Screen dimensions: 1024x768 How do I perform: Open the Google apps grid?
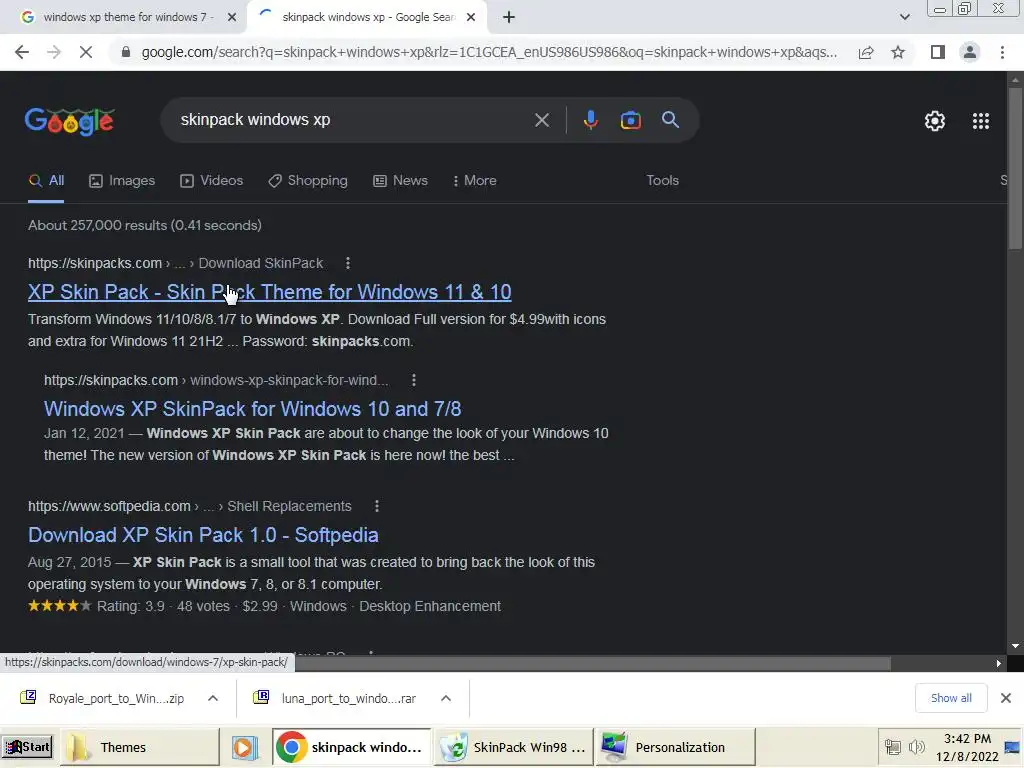pos(981,121)
